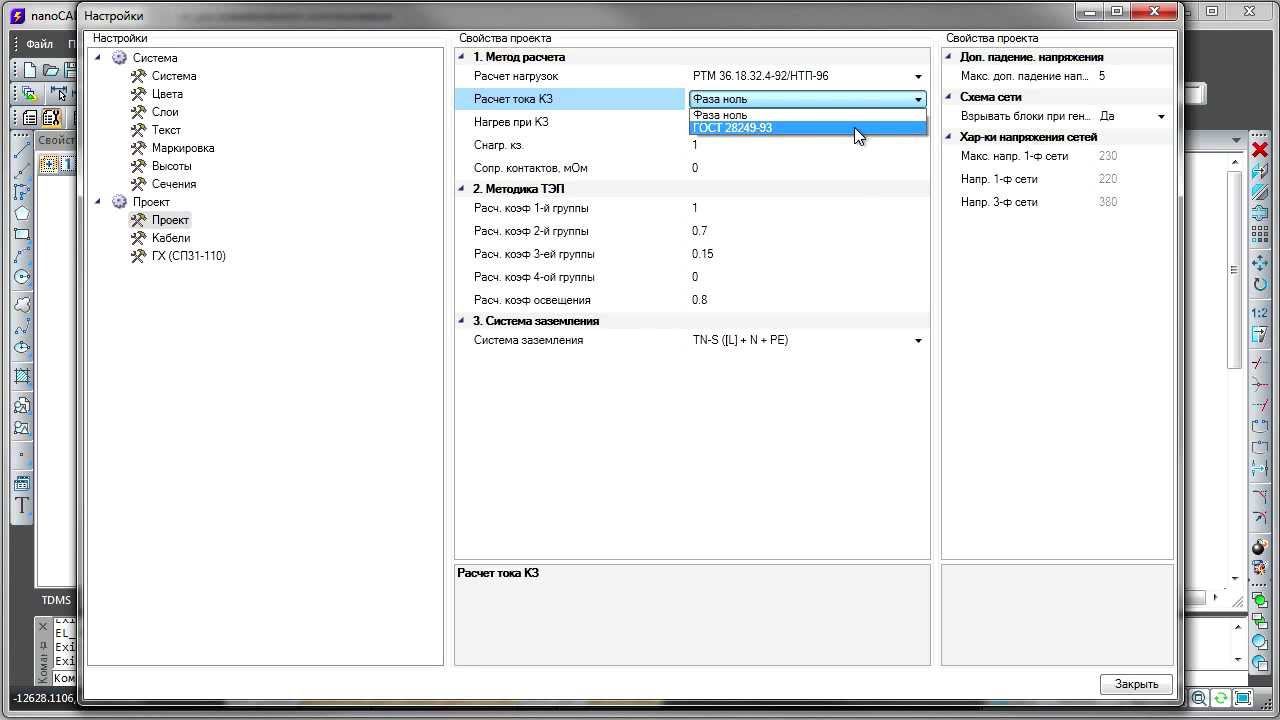Select the Revision cloud tool
The width and height of the screenshot is (1280, 720).
click(x=22, y=305)
